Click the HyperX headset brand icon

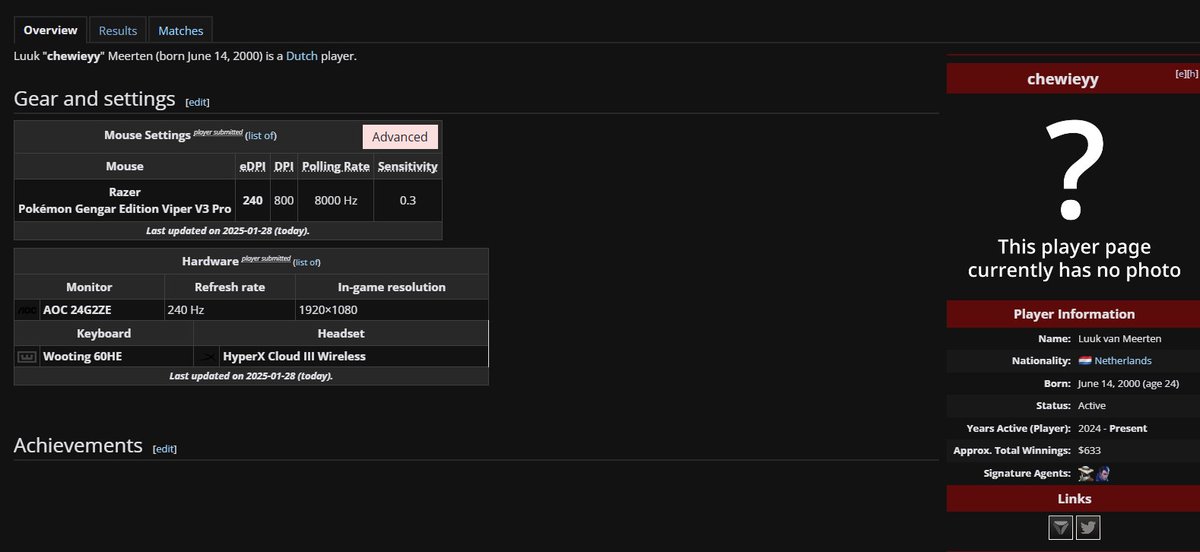click(x=207, y=356)
